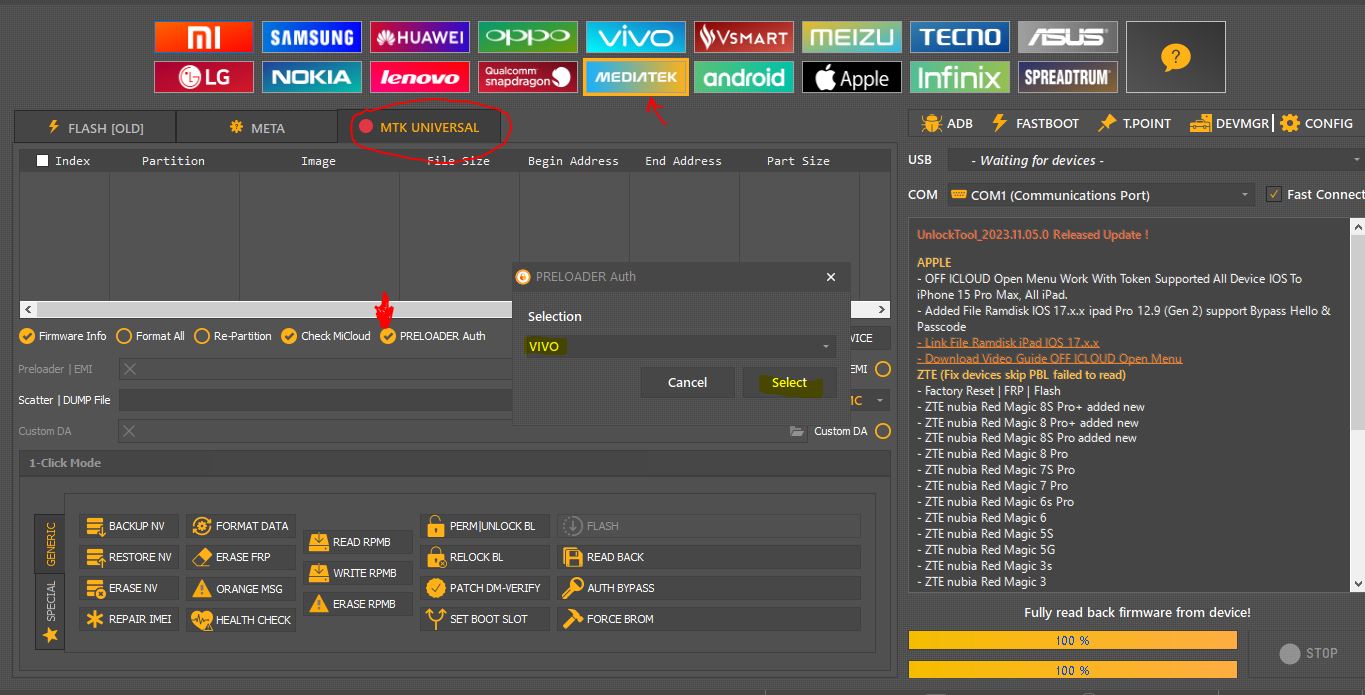Select the GENERIC vertical tab
Image resolution: width=1365 pixels, height=695 pixels.
(x=50, y=543)
